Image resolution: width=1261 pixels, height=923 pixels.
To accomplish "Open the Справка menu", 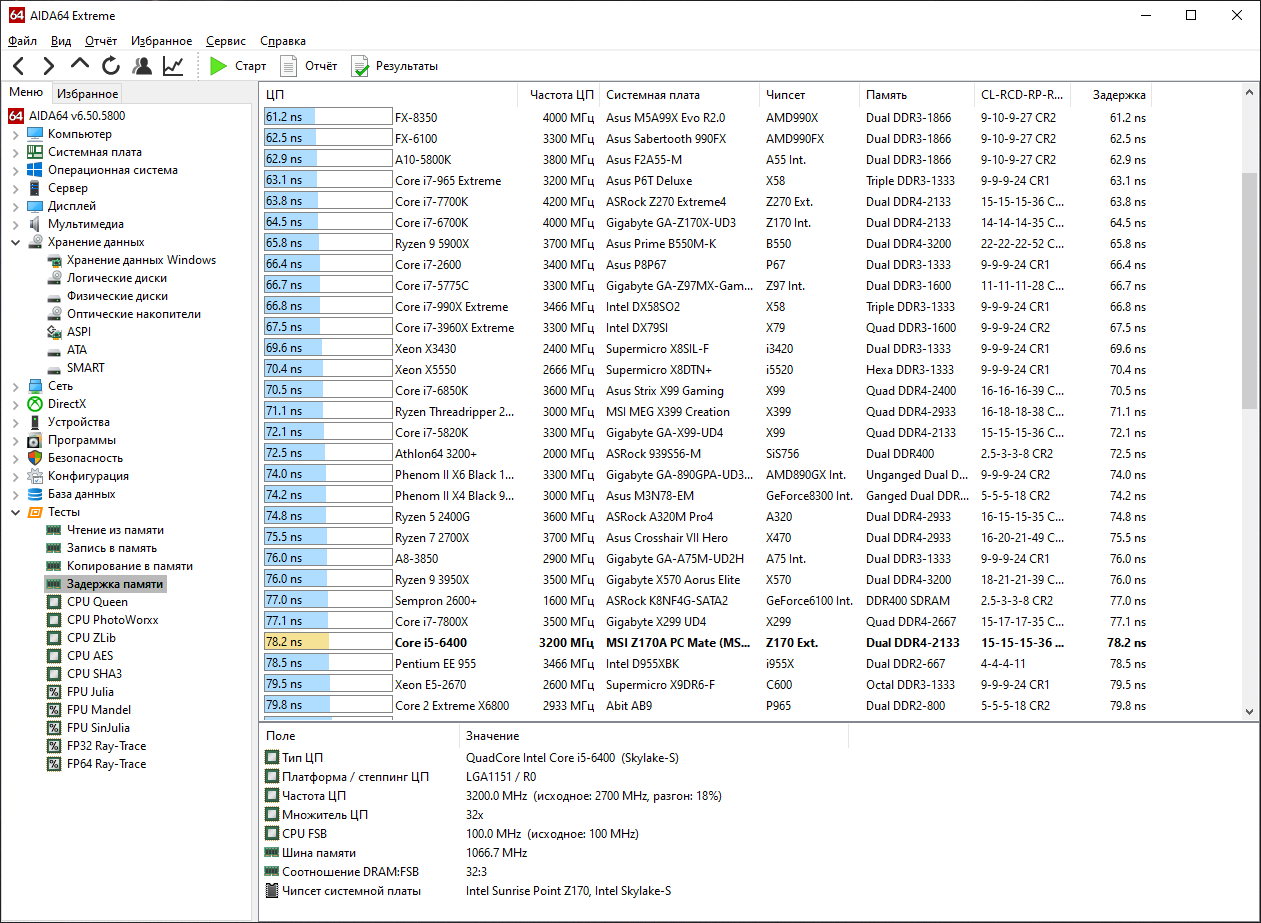I will tap(283, 41).
